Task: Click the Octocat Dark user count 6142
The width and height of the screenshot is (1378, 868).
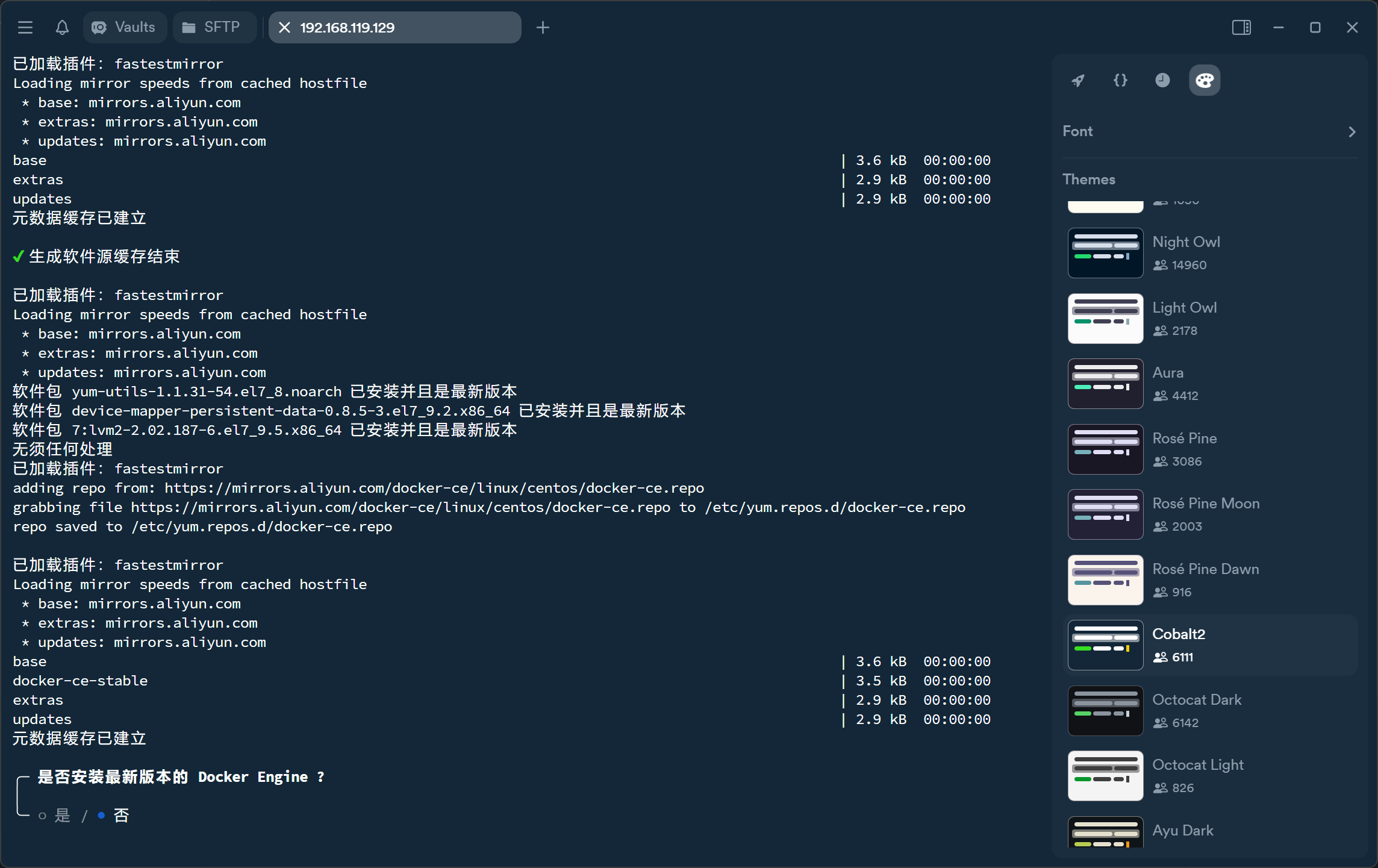Action: coord(1185,723)
